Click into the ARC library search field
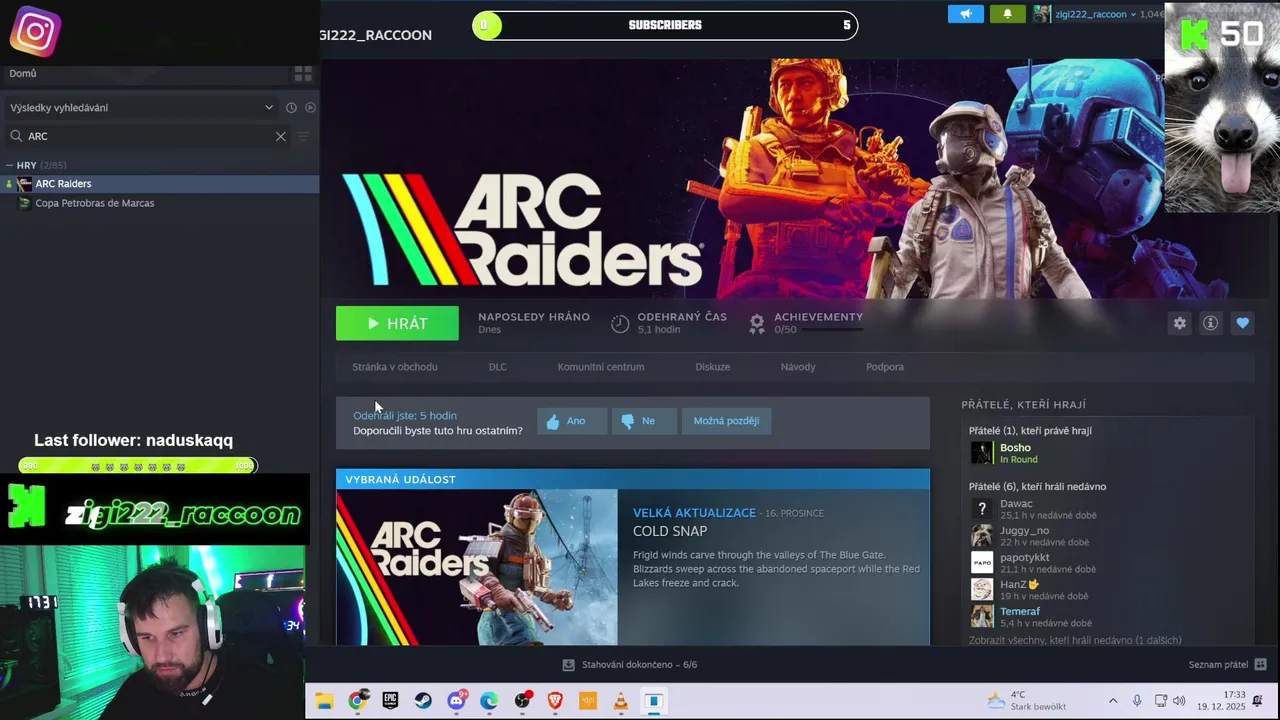This screenshot has height=720, width=1280. point(148,136)
